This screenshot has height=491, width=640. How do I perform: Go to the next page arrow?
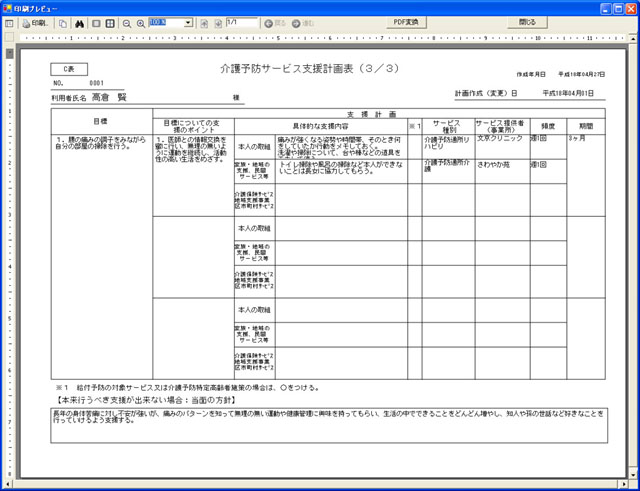click(217, 22)
